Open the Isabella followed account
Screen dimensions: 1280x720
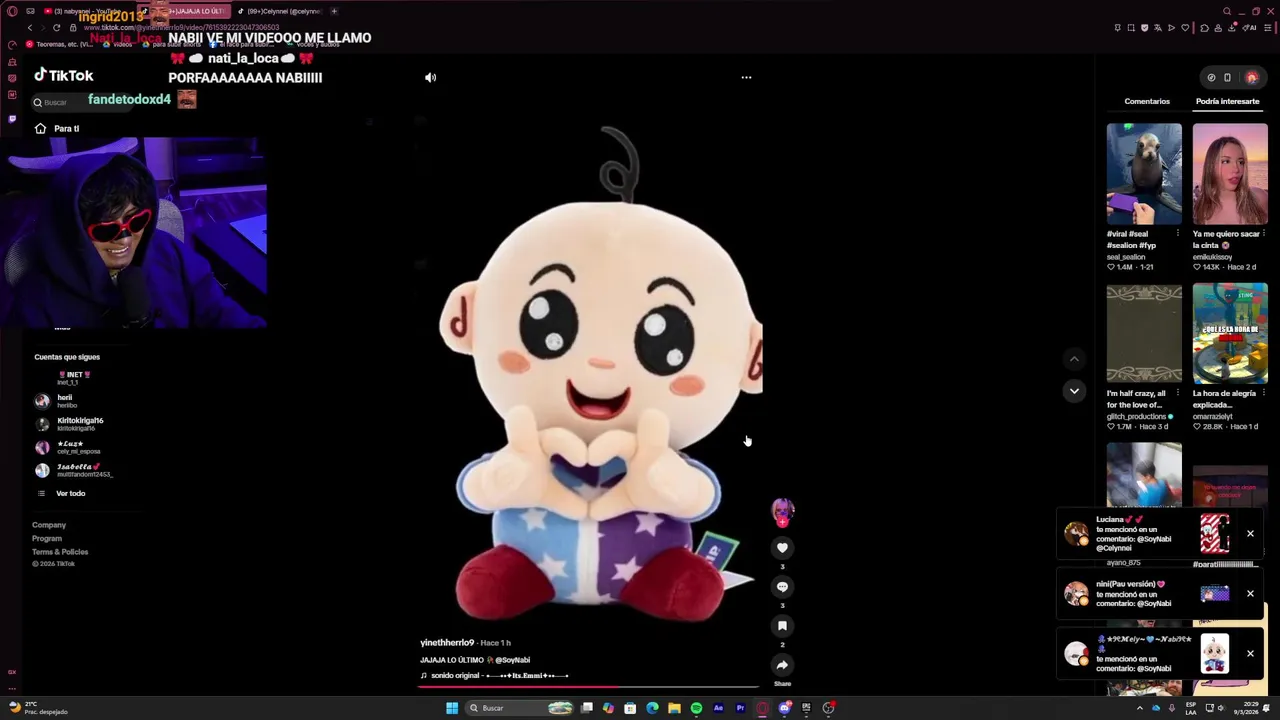coord(74,470)
